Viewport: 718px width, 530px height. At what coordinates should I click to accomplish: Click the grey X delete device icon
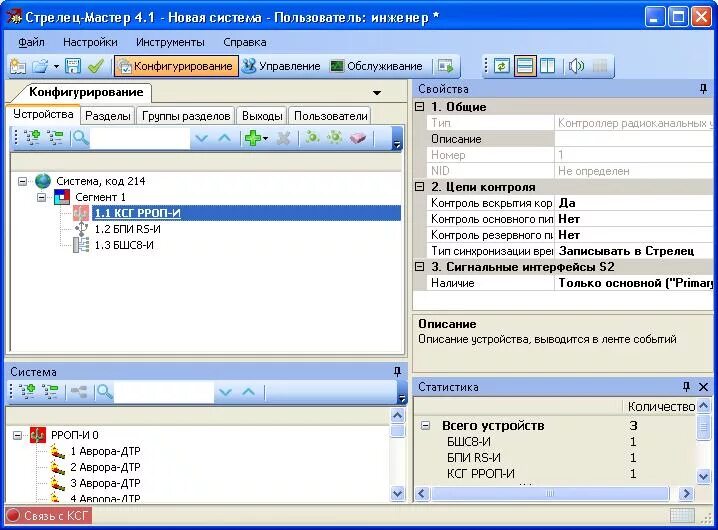pyautogui.click(x=283, y=137)
